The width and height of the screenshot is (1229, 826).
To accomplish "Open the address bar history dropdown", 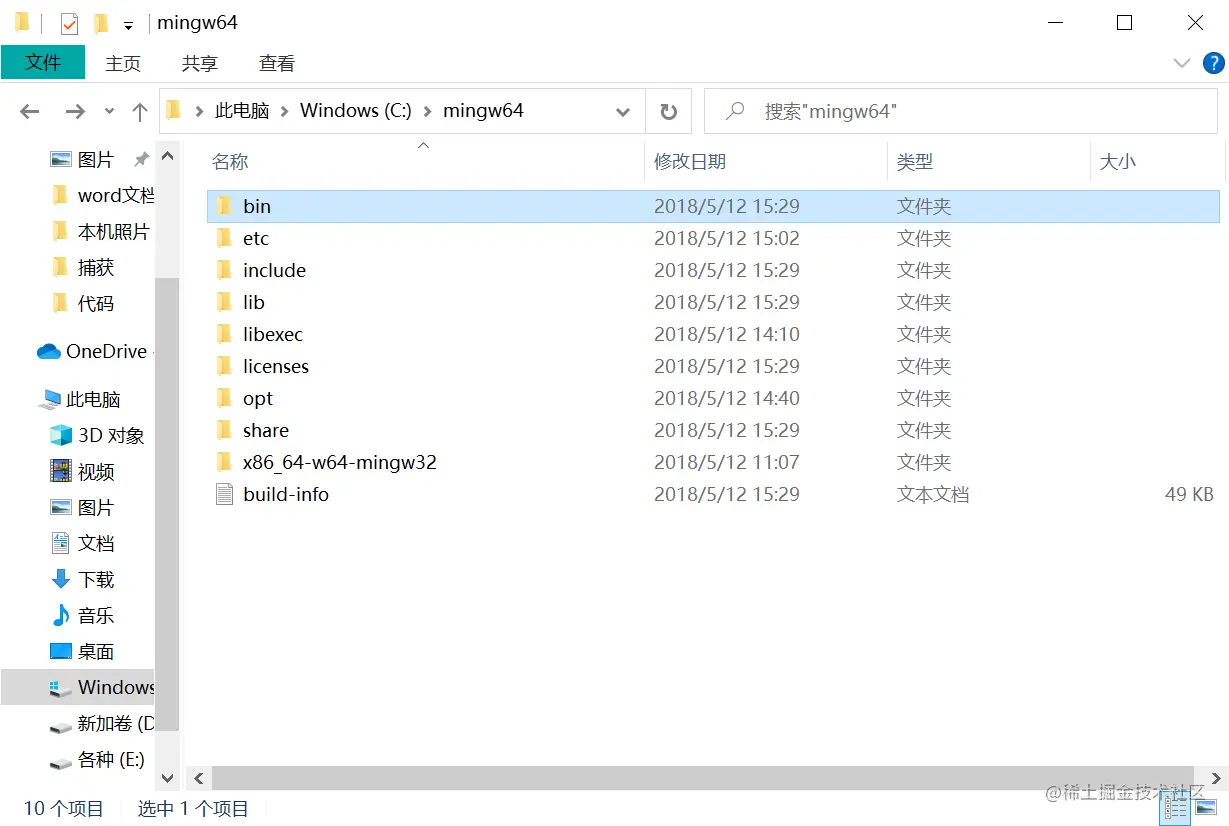I will (x=623, y=111).
